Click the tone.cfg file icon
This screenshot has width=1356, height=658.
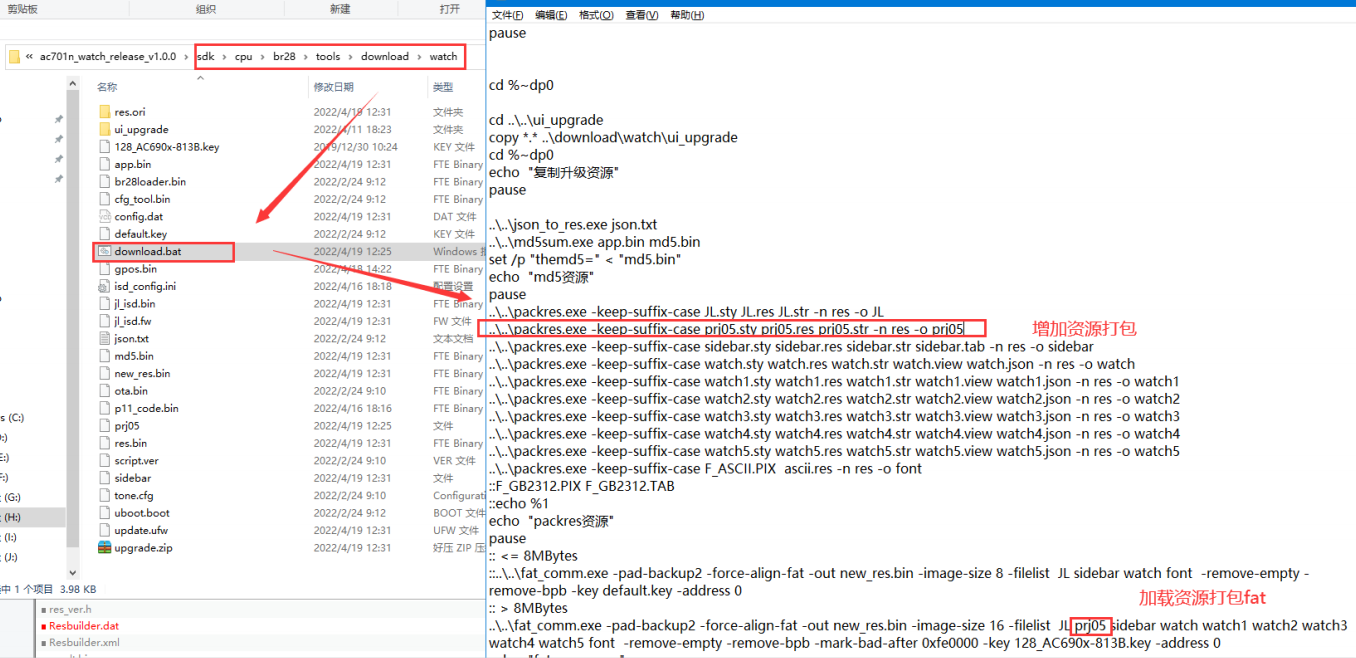pos(106,495)
